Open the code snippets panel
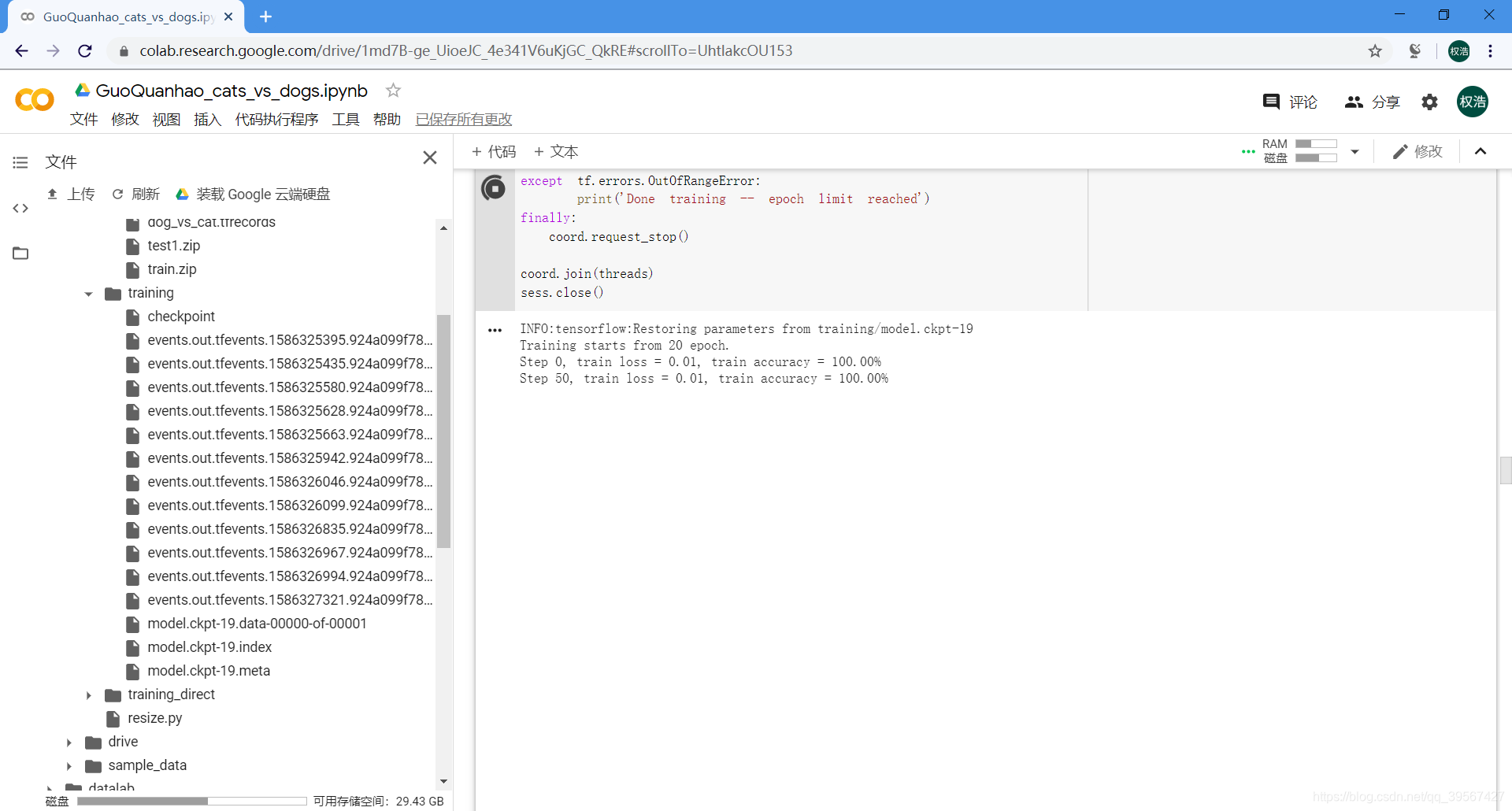The width and height of the screenshot is (1512, 811). (20, 208)
